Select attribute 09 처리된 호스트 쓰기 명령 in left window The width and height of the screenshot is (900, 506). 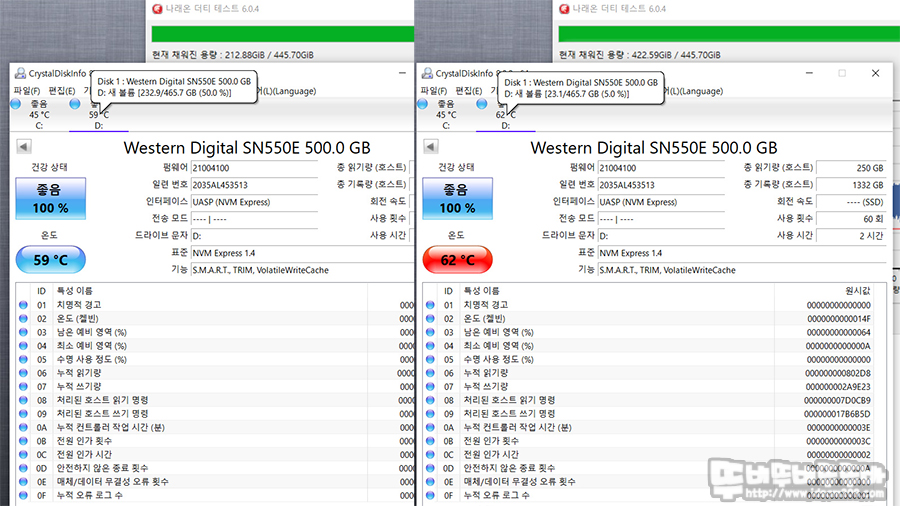215,414
